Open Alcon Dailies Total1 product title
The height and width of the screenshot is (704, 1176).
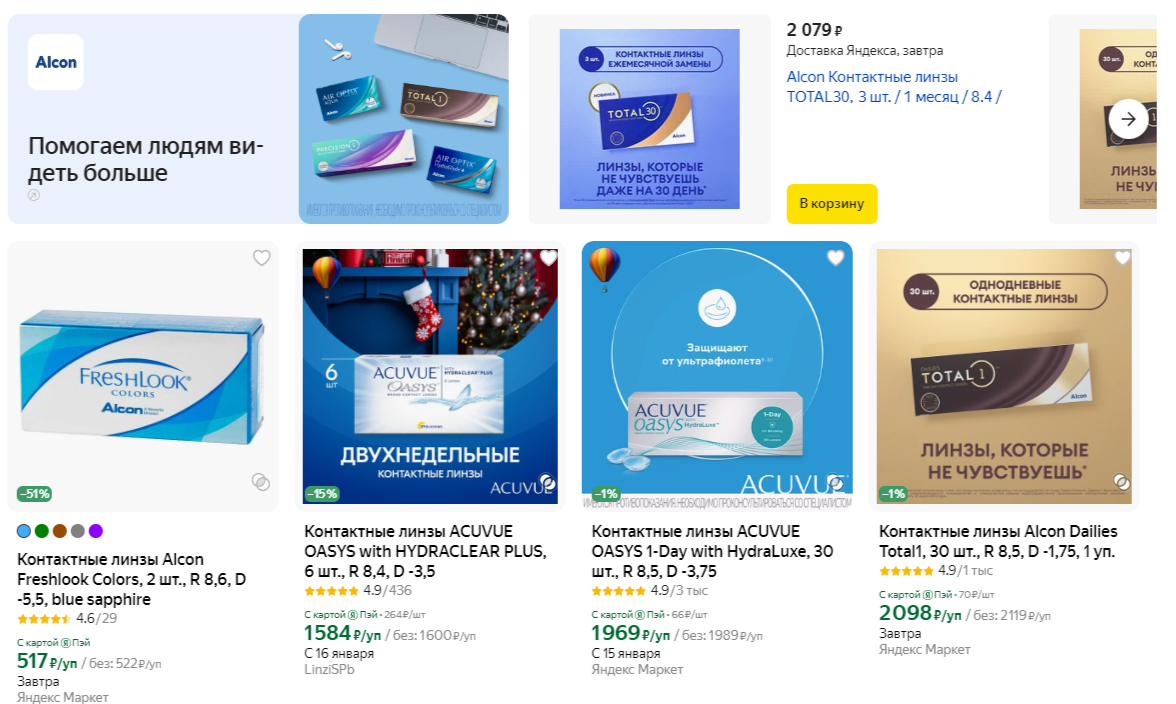pyautogui.click(x=998, y=541)
